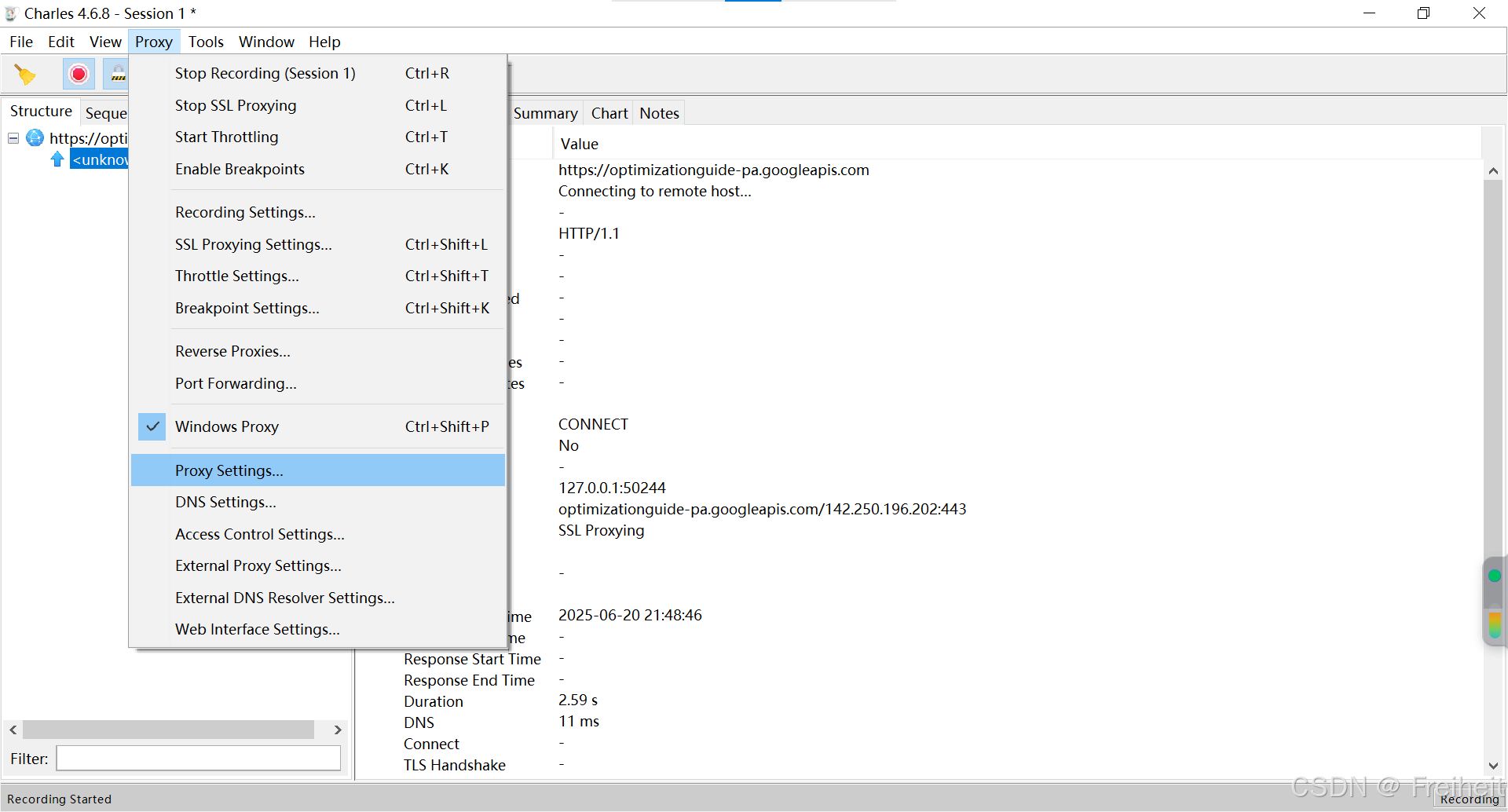
Task: Open the File menu
Action: [x=21, y=42]
